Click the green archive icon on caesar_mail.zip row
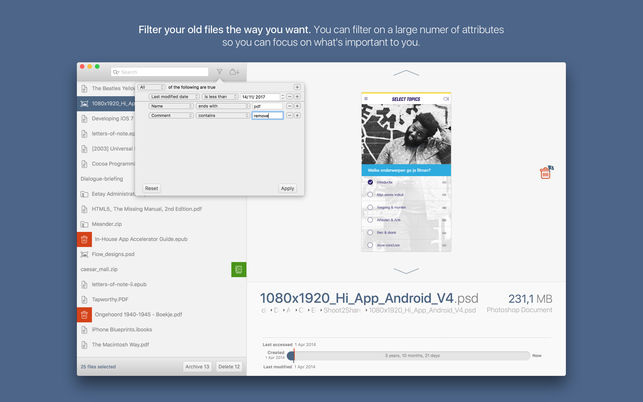Screen dimensions: 643x402 coord(239,270)
